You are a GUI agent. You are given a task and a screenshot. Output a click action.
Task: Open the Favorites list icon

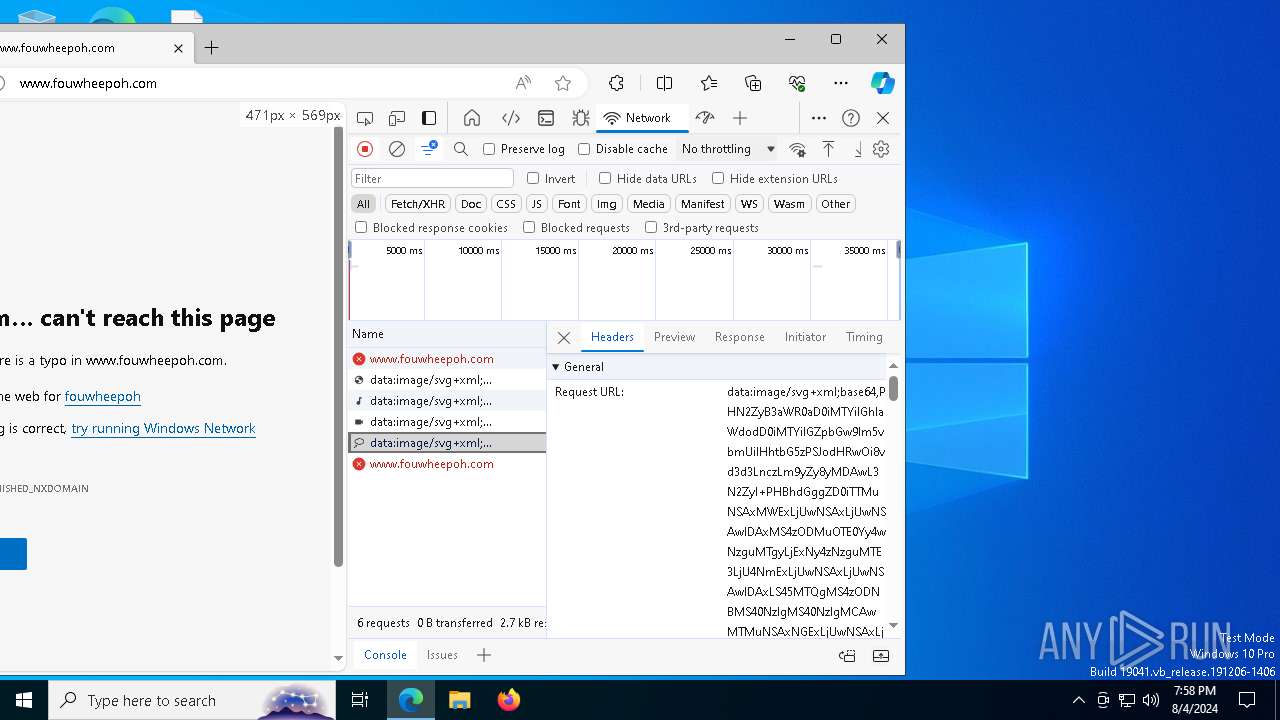click(709, 83)
